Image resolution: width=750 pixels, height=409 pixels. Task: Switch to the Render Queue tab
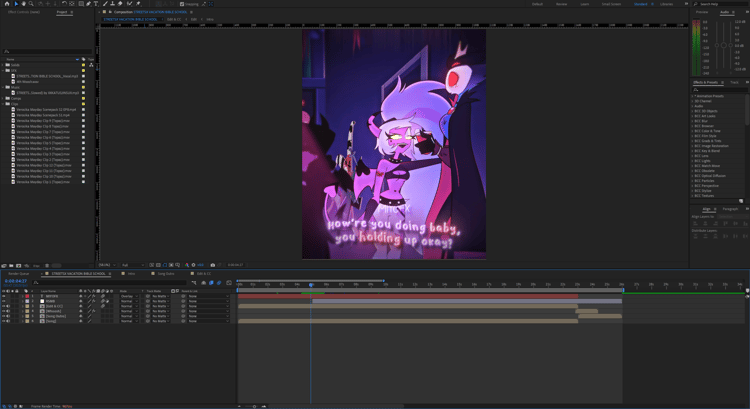coord(19,274)
